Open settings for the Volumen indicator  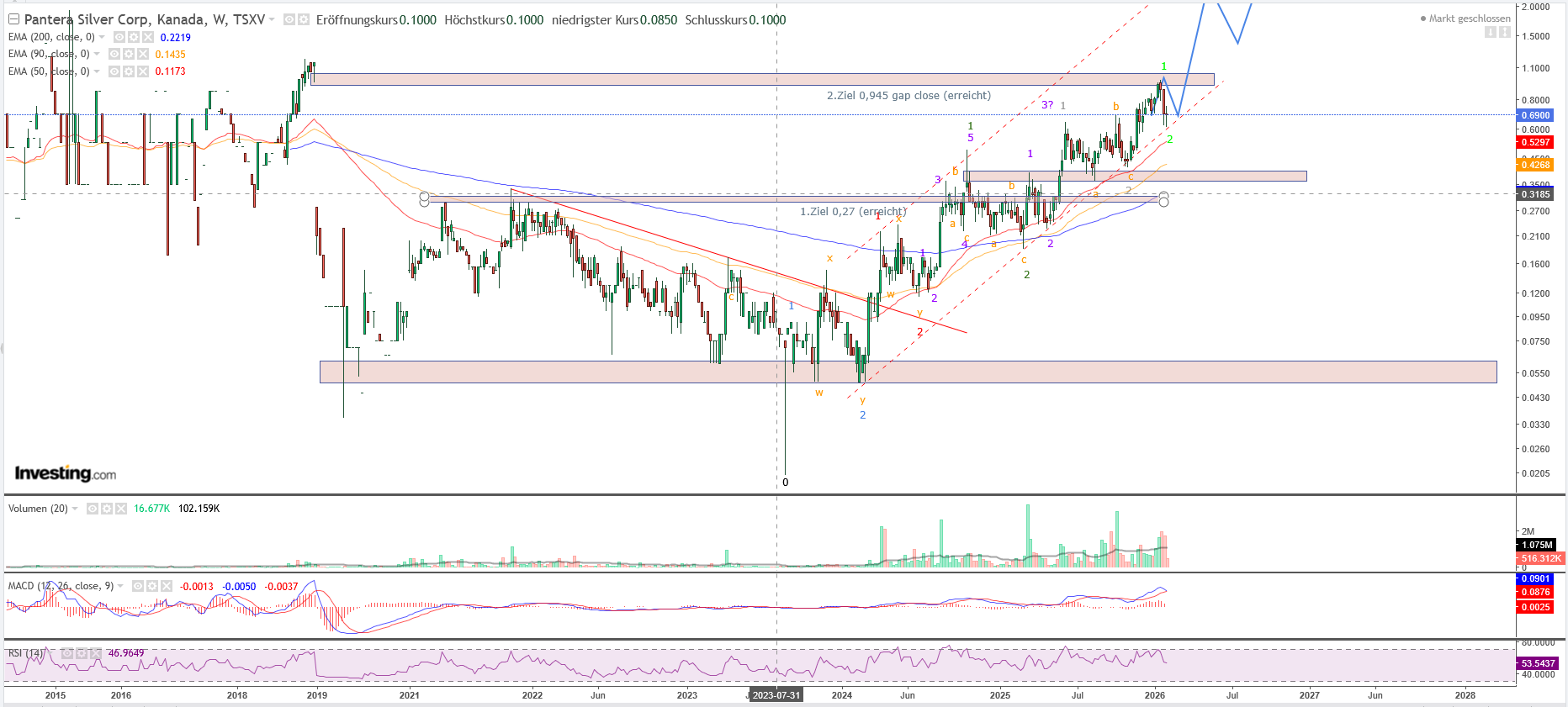(x=107, y=509)
